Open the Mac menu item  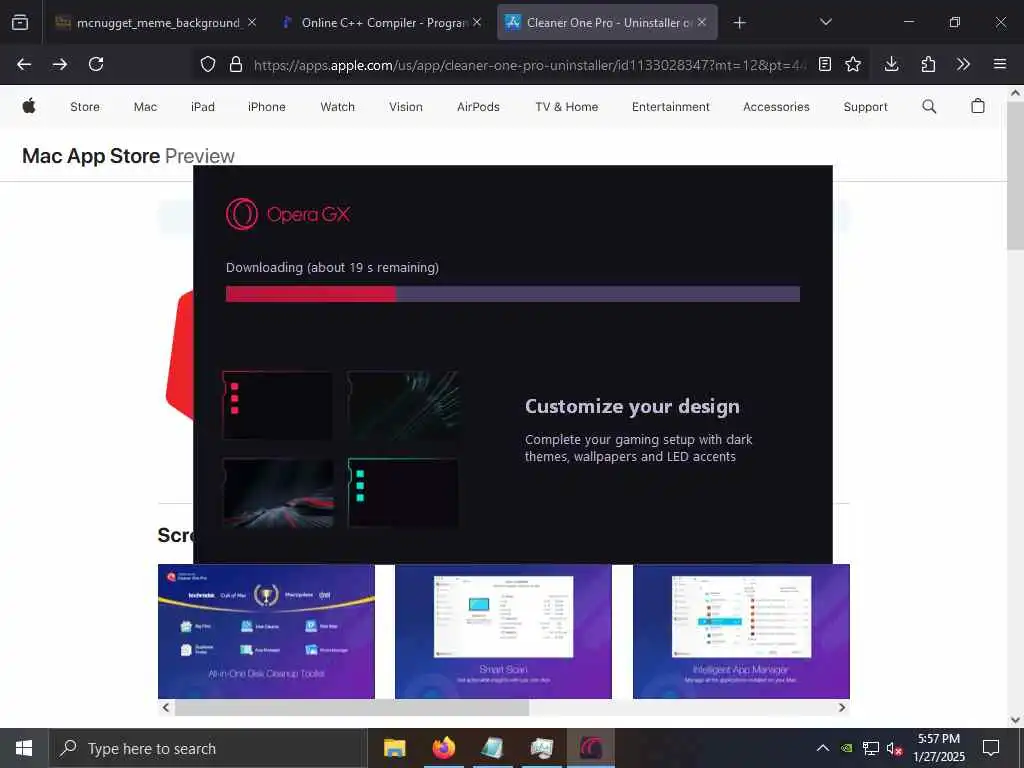(145, 106)
